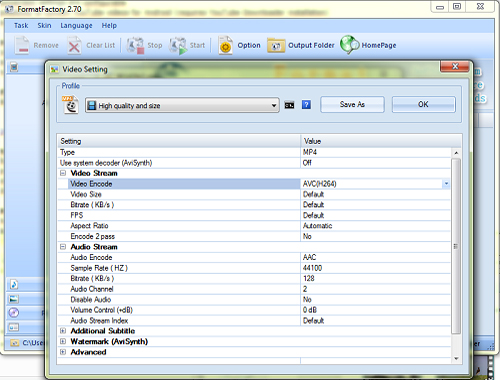
Task: Select the Use system decoder (AviSynth) row
Action: point(254,163)
